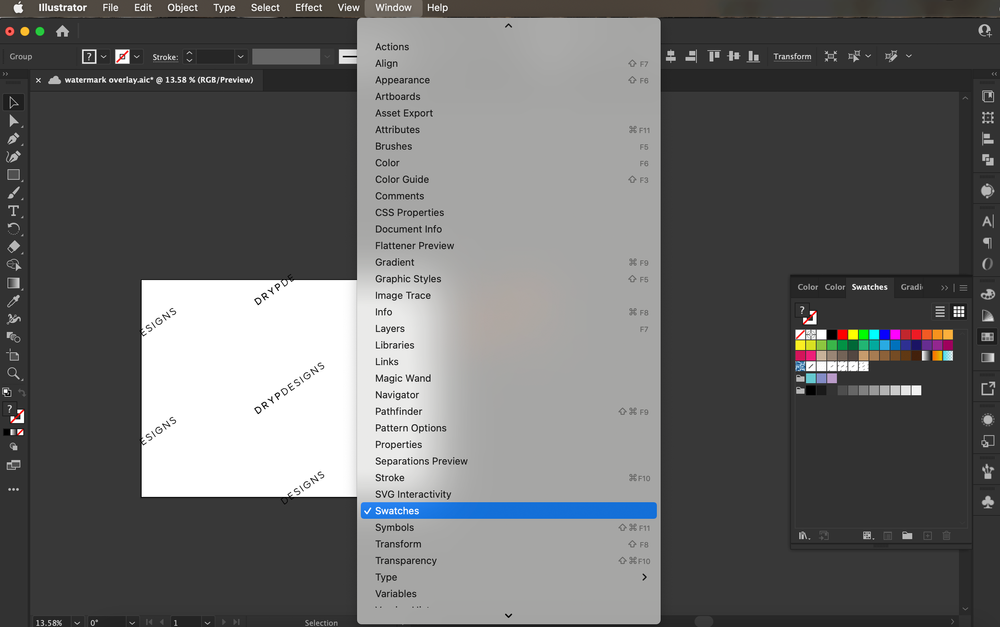1000x627 pixels.
Task: Open the Effect menu
Action: (308, 8)
